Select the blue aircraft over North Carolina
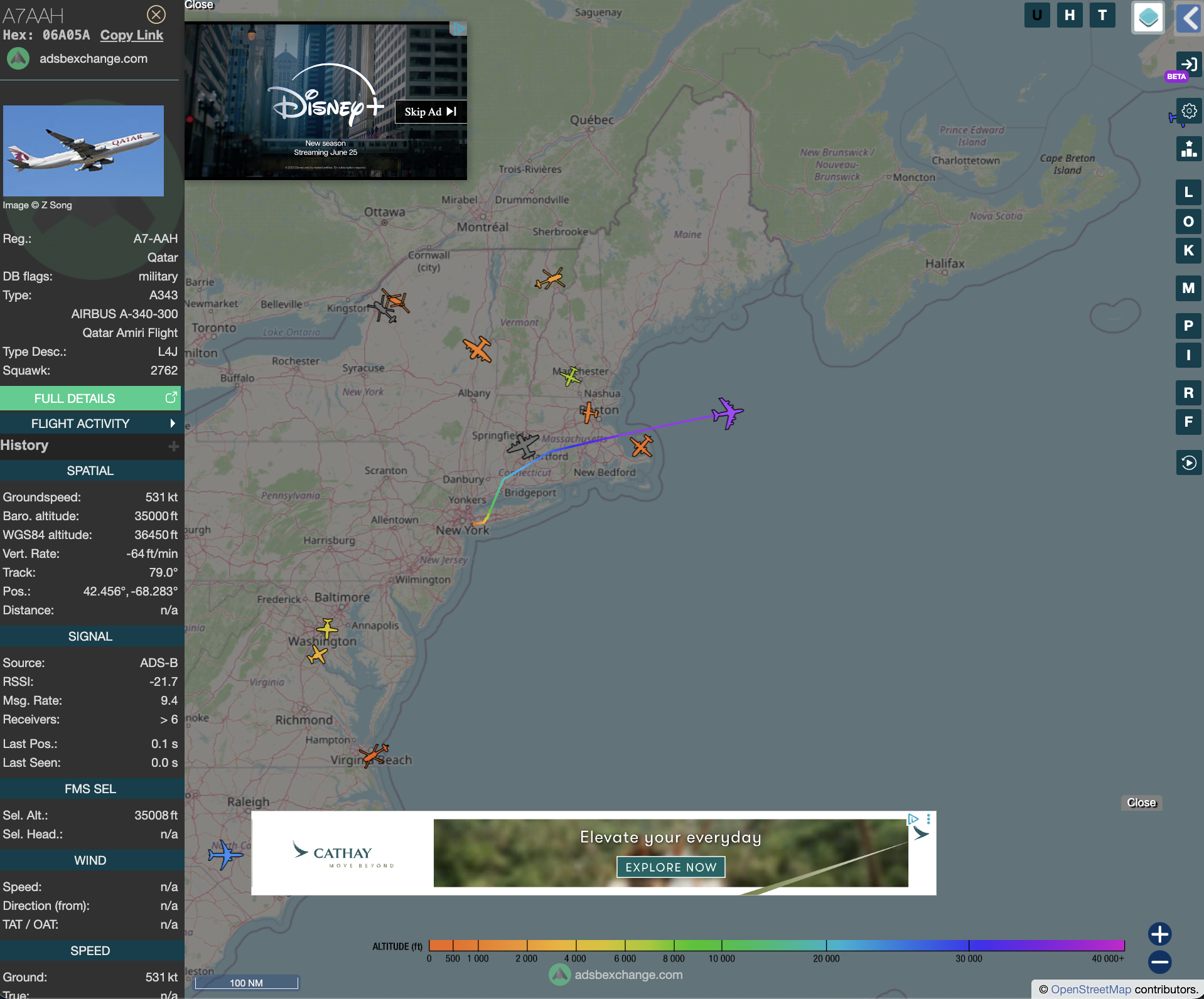1204x999 pixels. click(225, 855)
